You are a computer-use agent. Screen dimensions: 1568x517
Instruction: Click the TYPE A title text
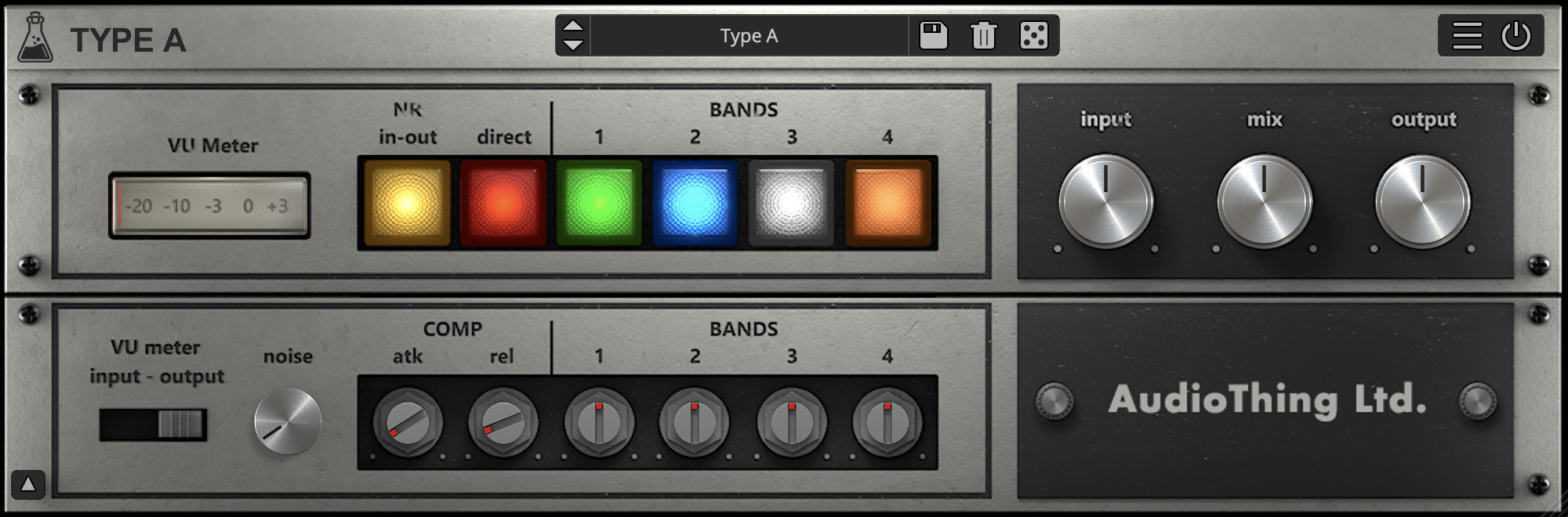(128, 40)
